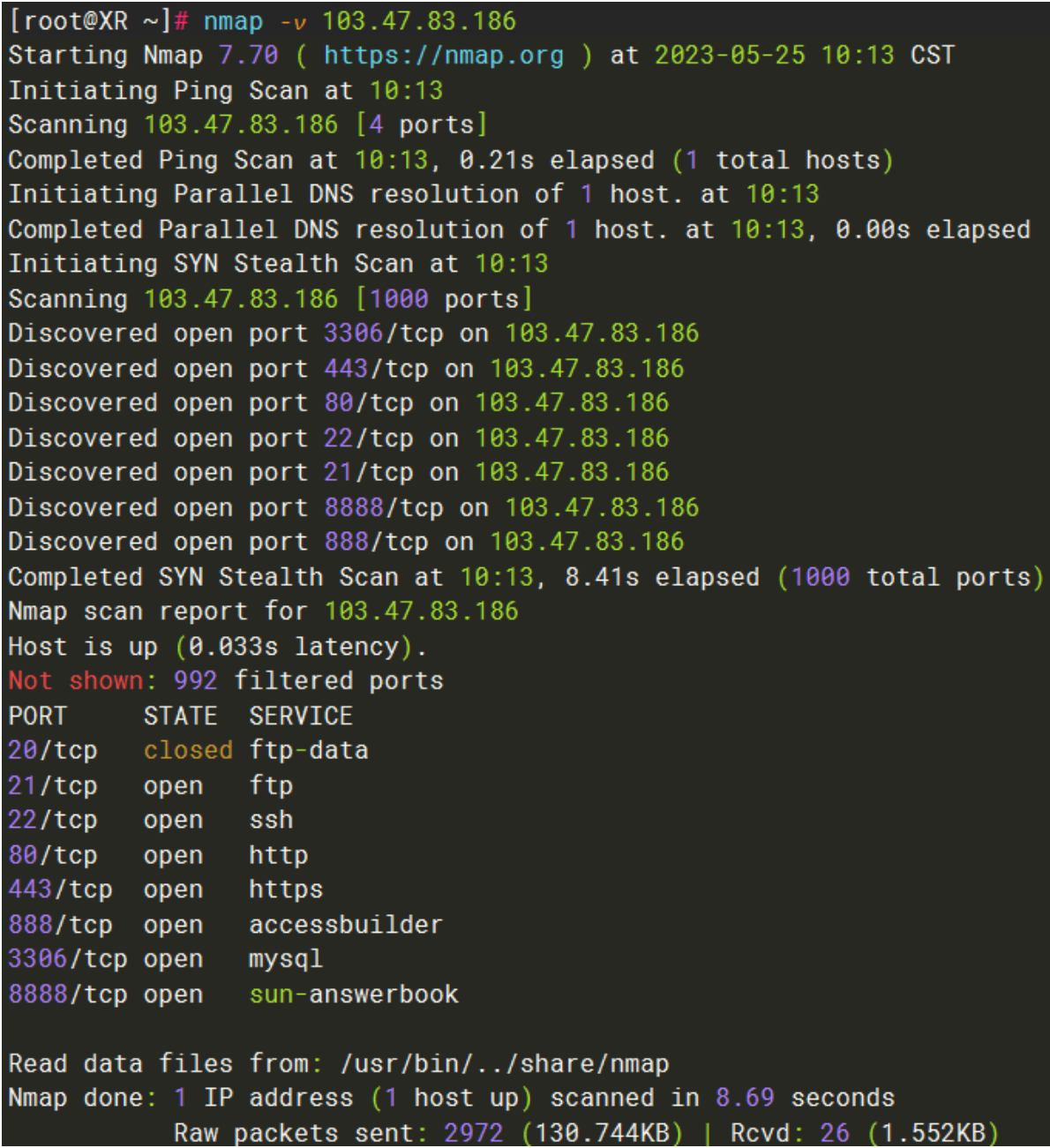
Task: Select the Rcvd 26 packets count
Action: [x=834, y=1133]
